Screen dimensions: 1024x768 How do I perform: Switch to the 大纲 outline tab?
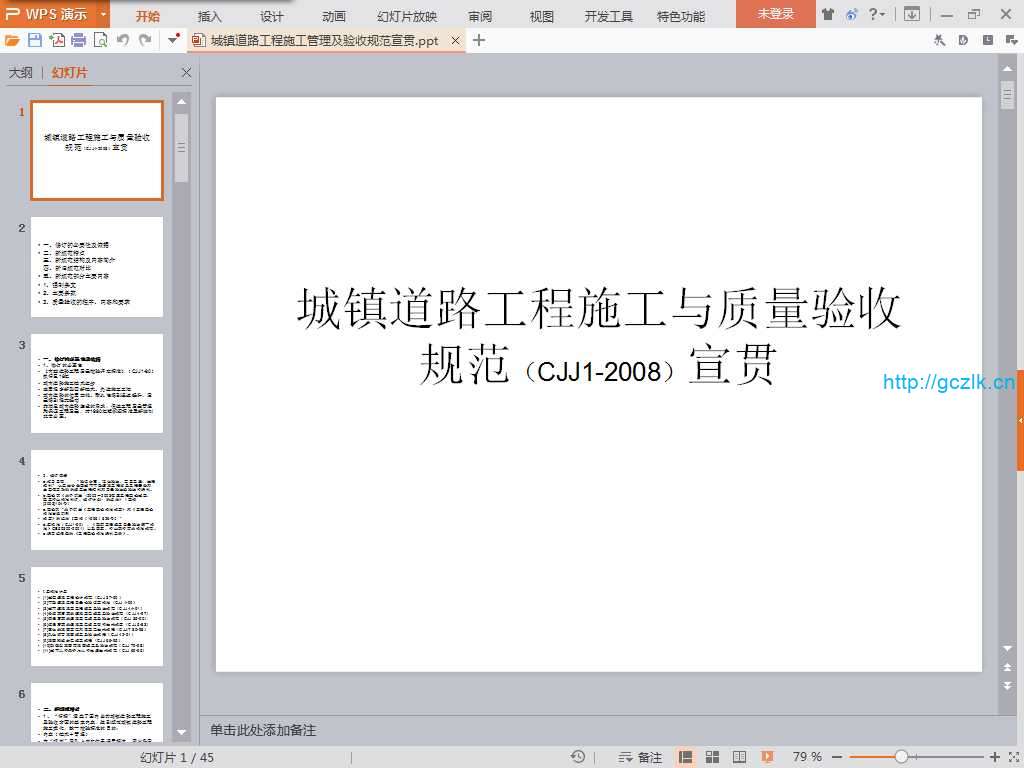[20, 73]
